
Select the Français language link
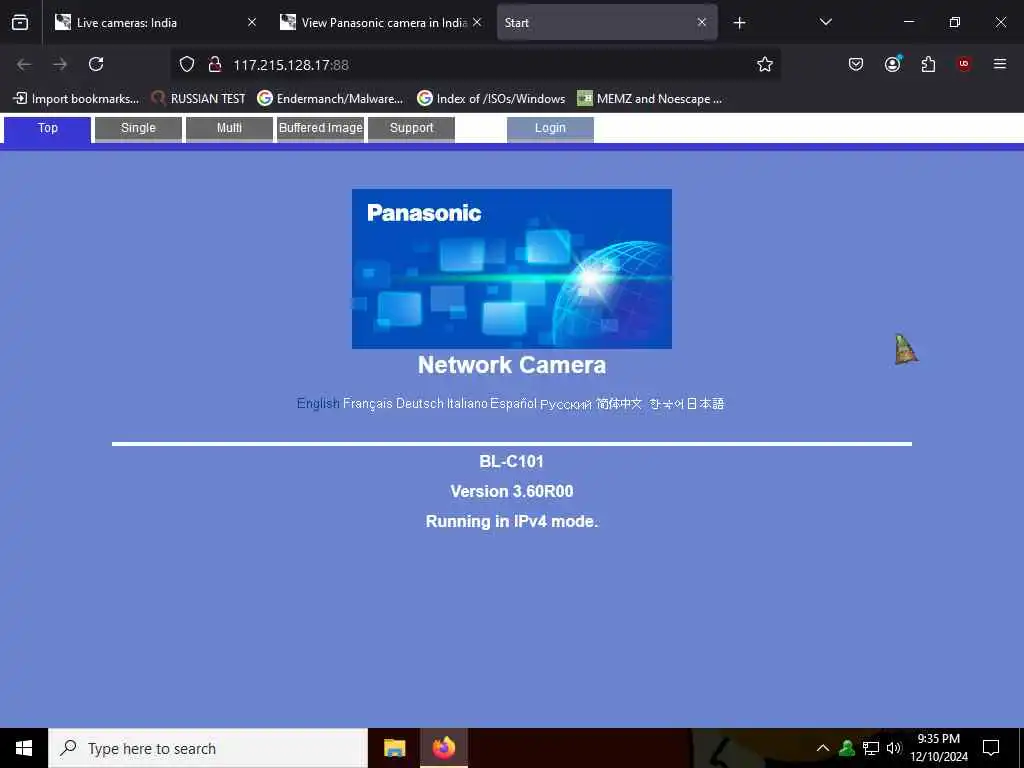click(x=368, y=404)
